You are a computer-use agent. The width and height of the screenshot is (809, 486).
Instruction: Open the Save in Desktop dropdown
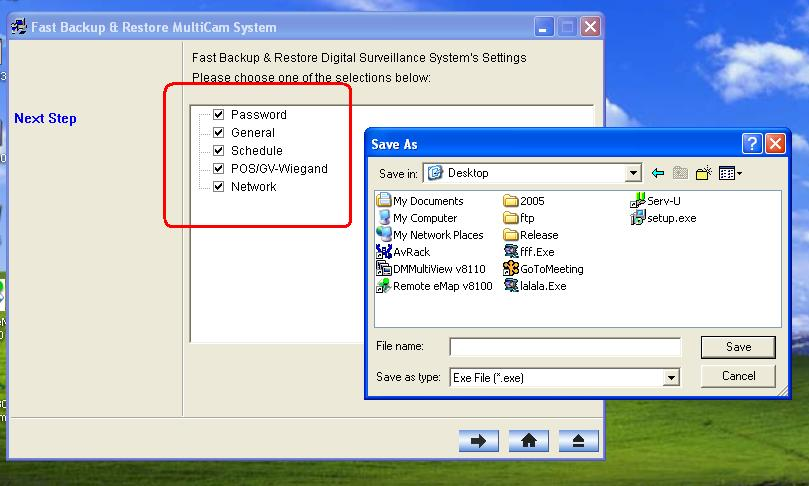click(633, 173)
